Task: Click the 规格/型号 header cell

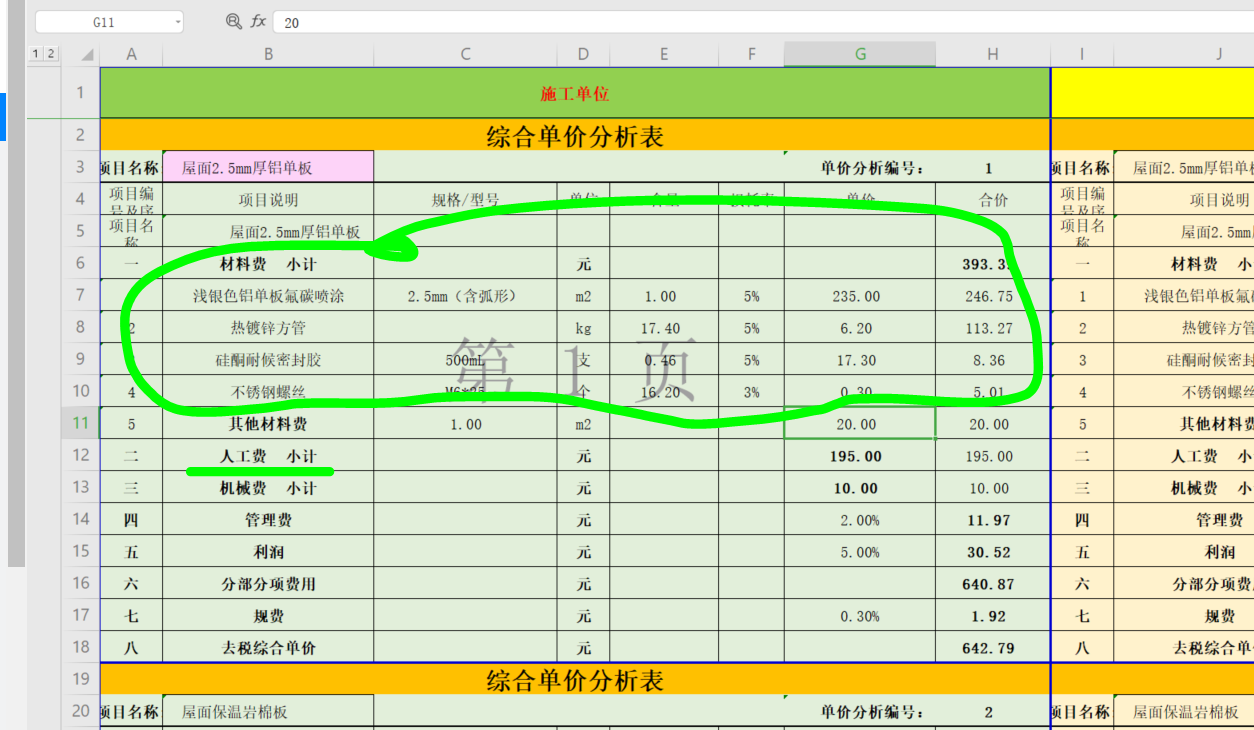Action: click(x=465, y=200)
